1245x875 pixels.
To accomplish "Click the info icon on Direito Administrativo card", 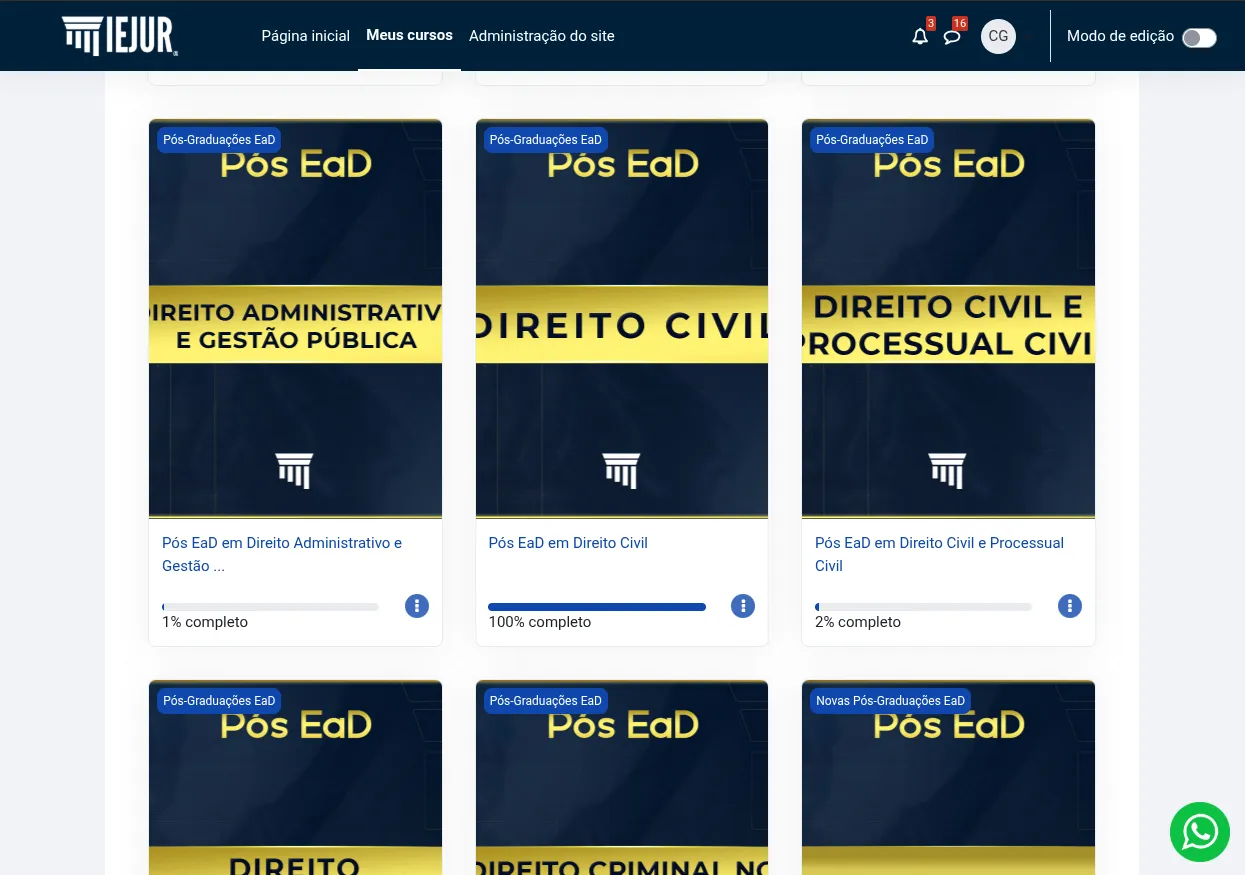I will pos(416,606).
